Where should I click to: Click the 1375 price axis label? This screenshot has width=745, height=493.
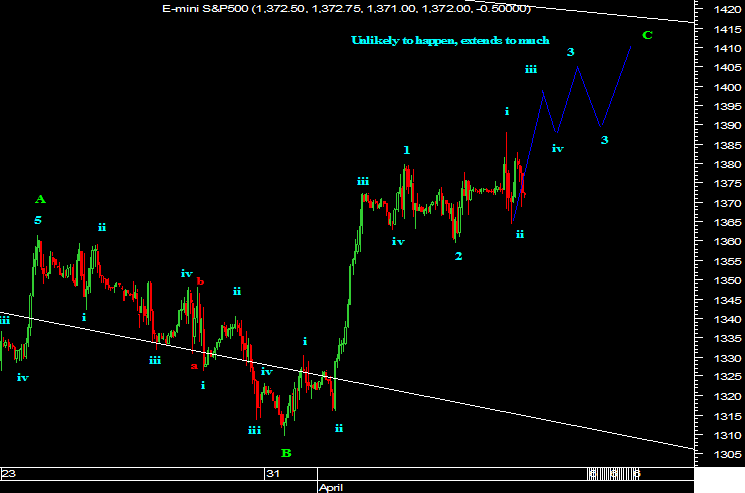(727, 183)
